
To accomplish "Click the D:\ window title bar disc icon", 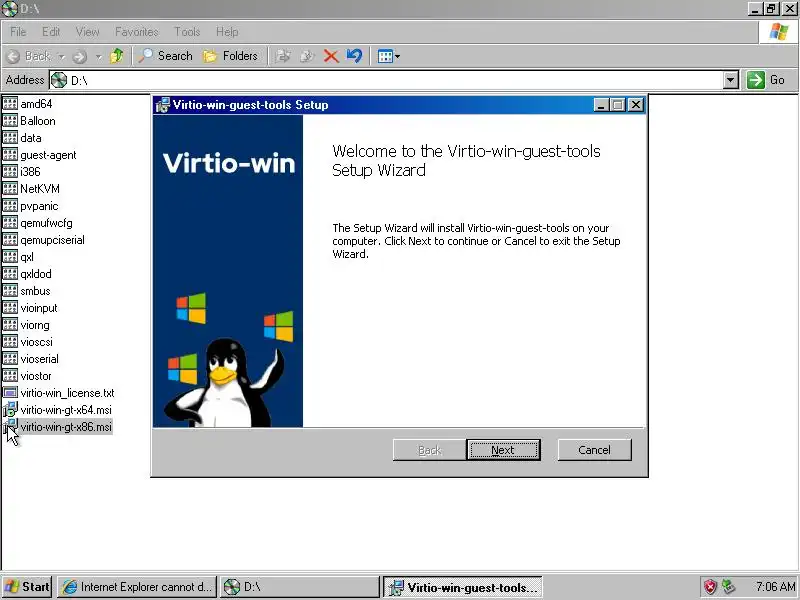I will [x=9, y=9].
